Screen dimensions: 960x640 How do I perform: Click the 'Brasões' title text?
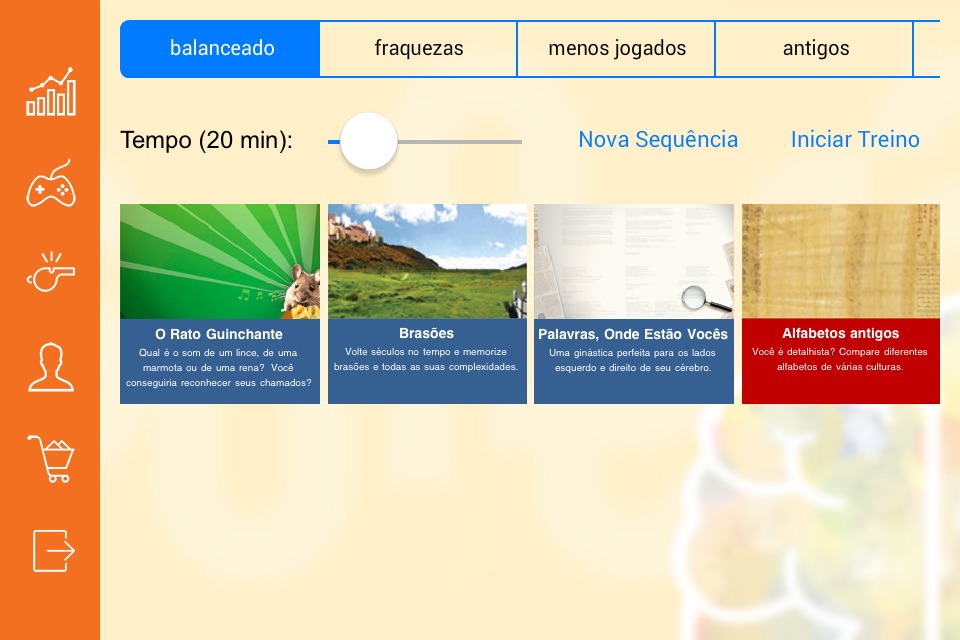(x=427, y=334)
